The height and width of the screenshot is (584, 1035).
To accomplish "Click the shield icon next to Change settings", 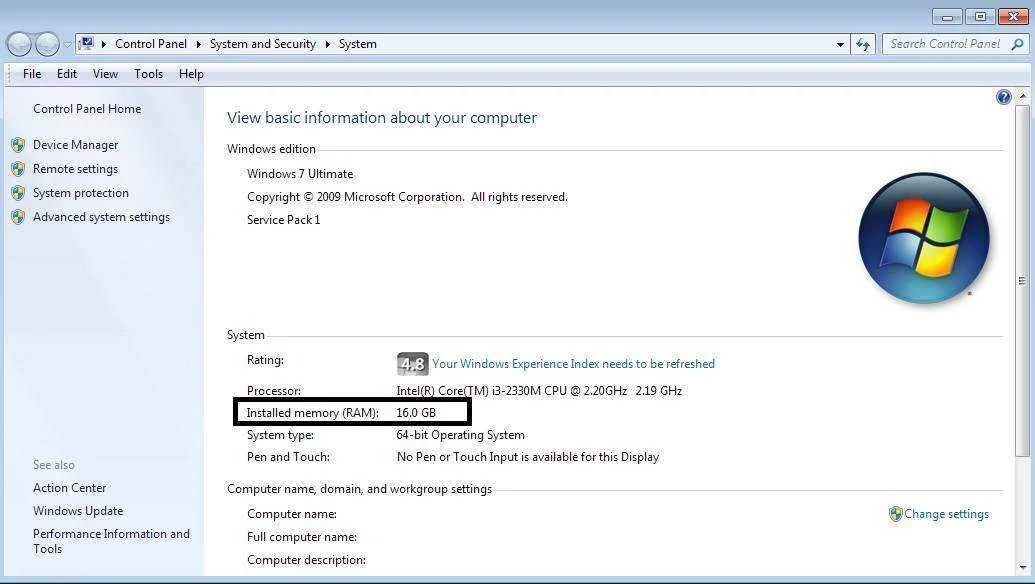I will coord(895,514).
